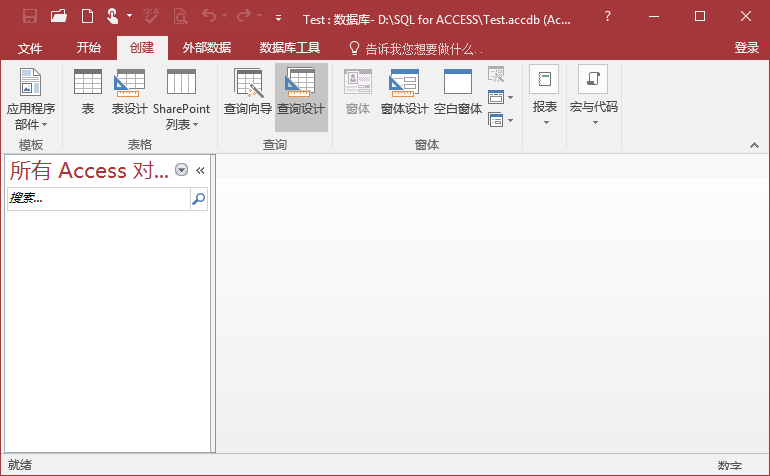The height and width of the screenshot is (476, 770).
Task: Toggle touch/mouse mode icon
Action: (112, 17)
